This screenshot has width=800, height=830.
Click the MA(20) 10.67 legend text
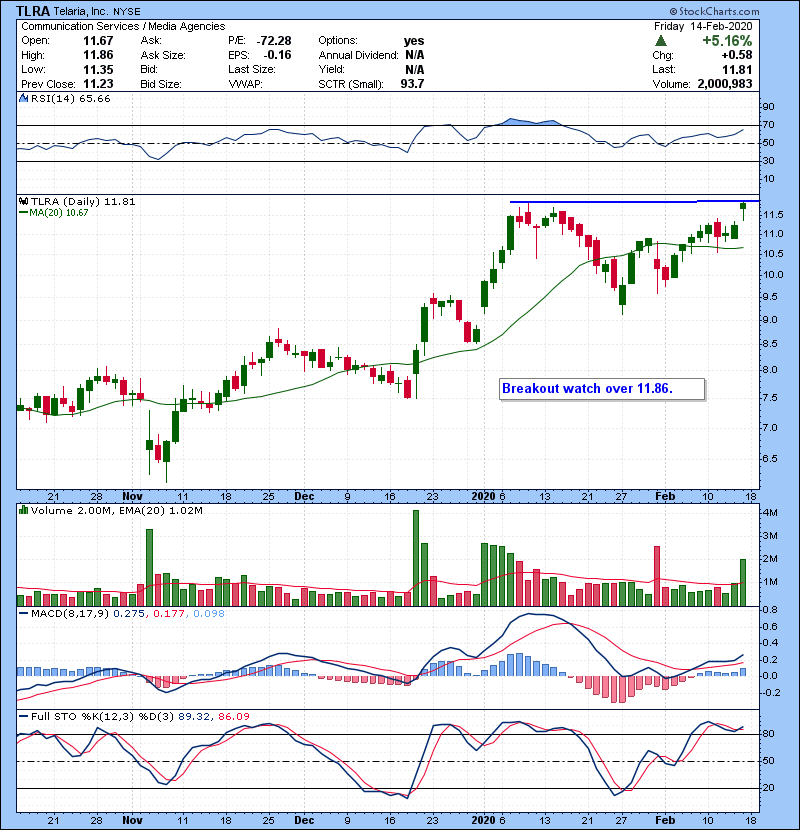[x=59, y=213]
